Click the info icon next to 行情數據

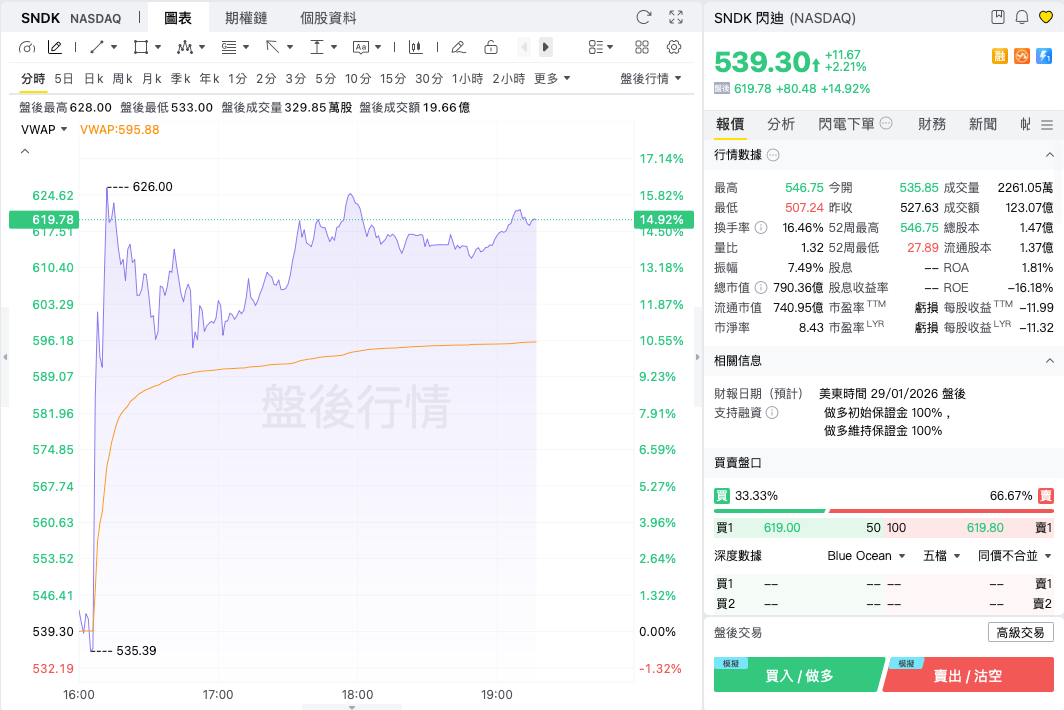(x=773, y=155)
